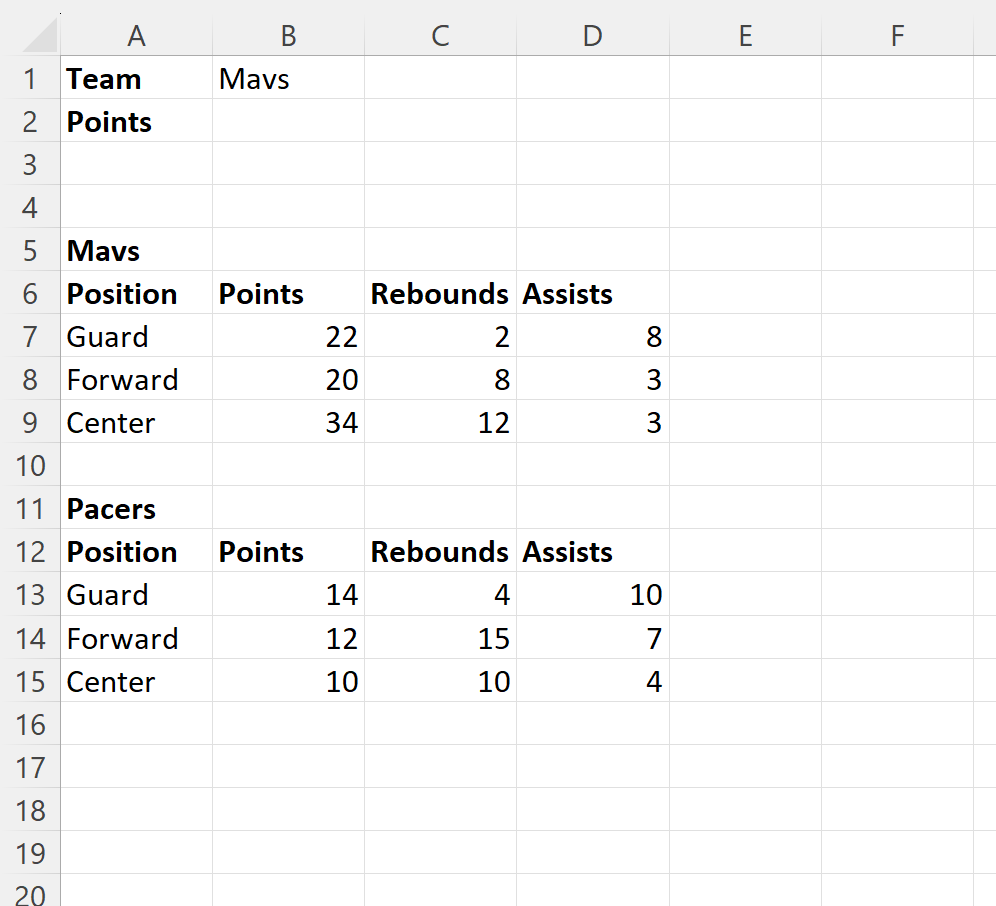
Task: Select the row 1 header
Action: [30, 79]
